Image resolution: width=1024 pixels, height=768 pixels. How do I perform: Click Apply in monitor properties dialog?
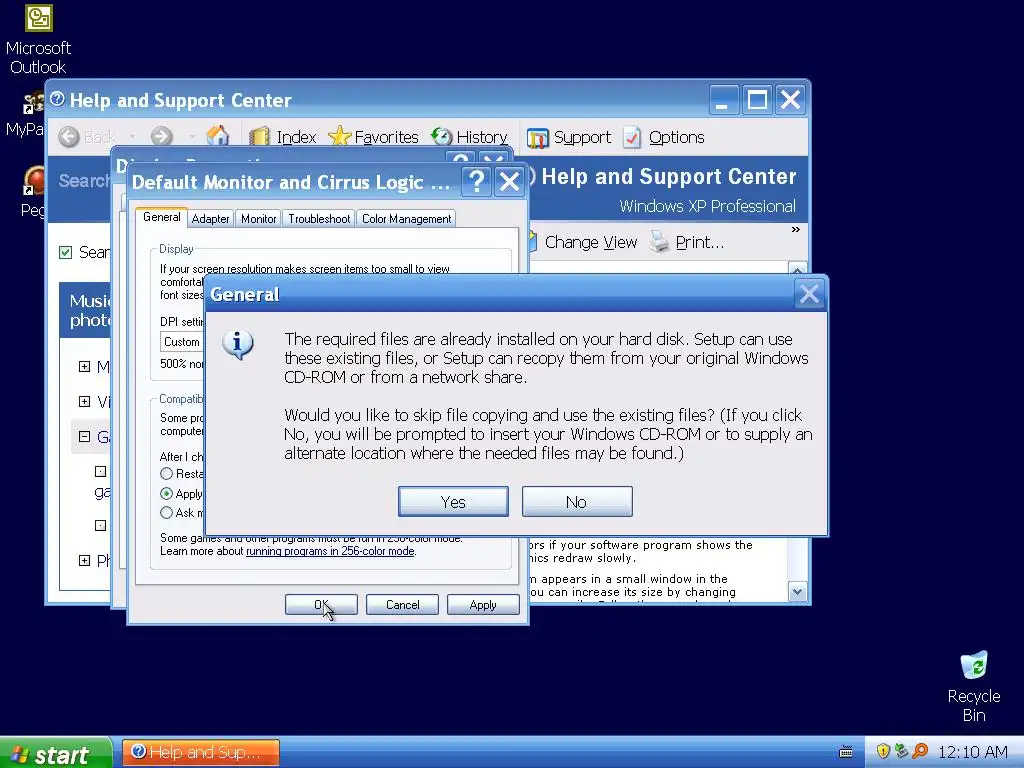click(483, 605)
